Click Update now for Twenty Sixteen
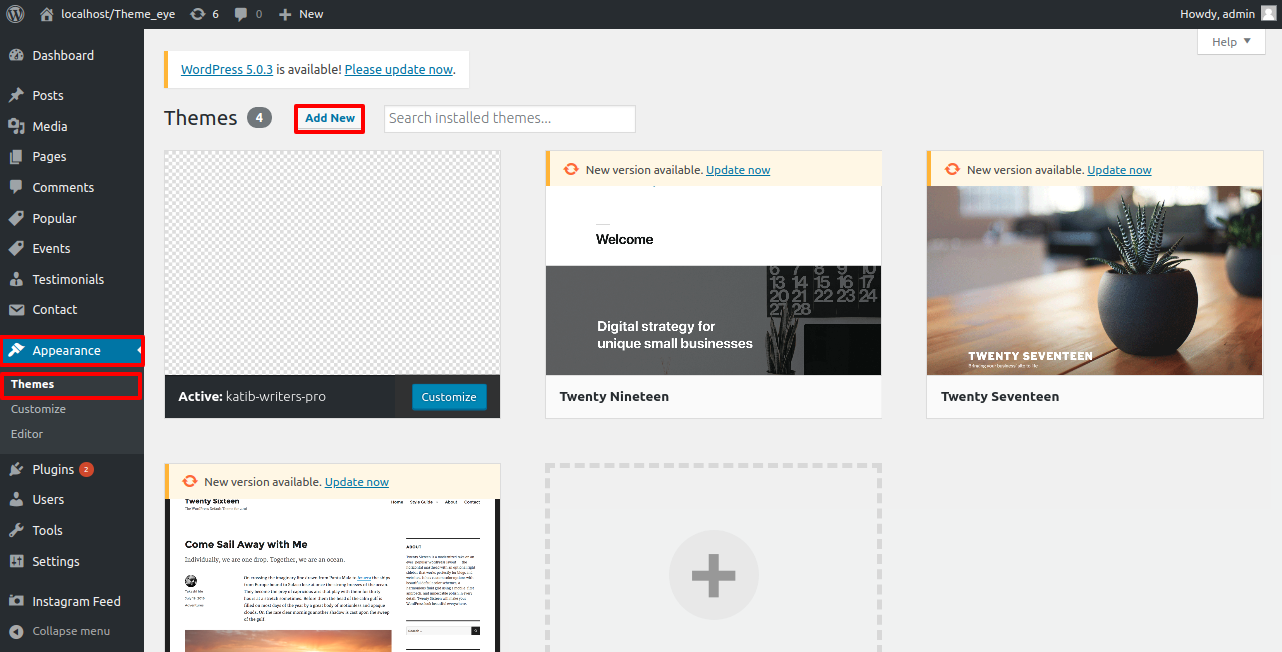Viewport: 1282px width, 652px height. click(357, 482)
